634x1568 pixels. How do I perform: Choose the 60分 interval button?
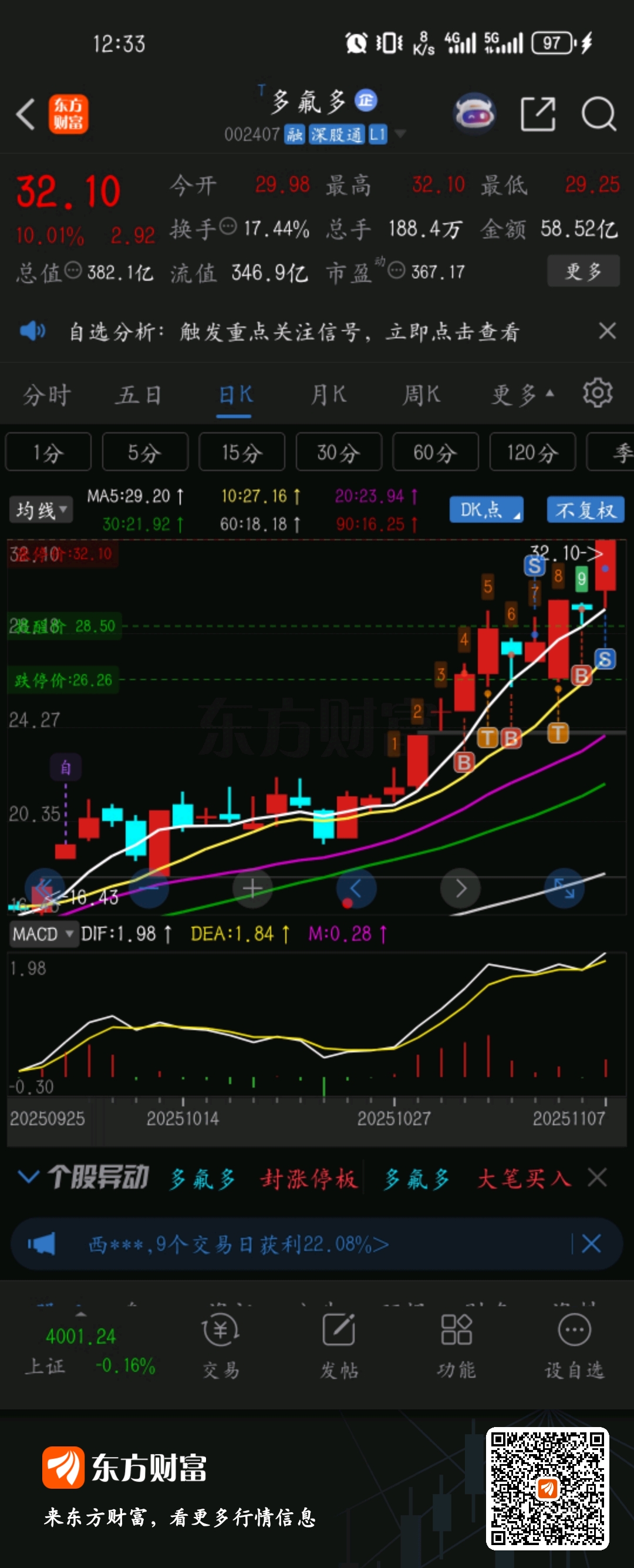point(435,452)
